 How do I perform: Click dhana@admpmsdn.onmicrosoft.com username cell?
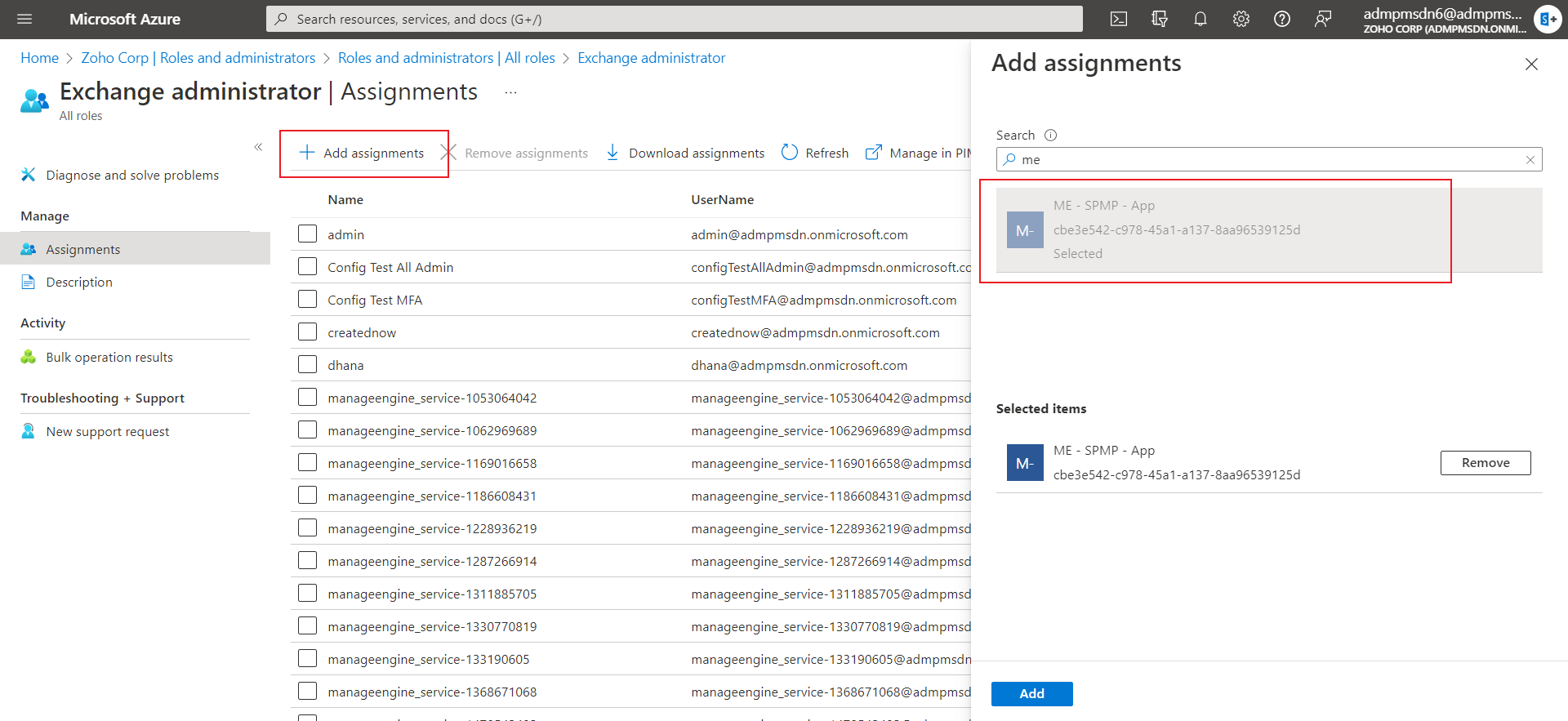pos(800,365)
